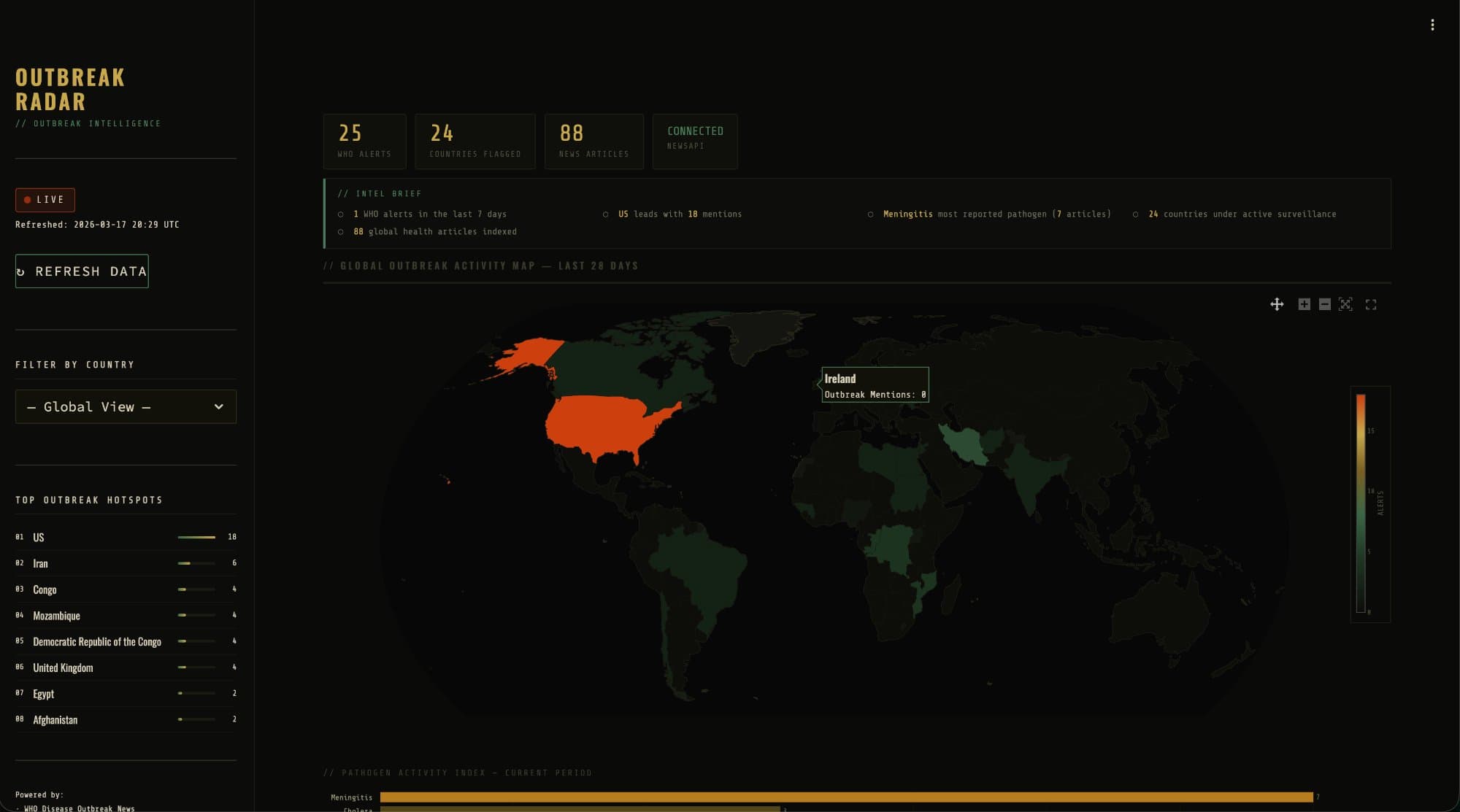
Task: Click the CONNECTED NewsAPI status card
Action: click(694, 141)
